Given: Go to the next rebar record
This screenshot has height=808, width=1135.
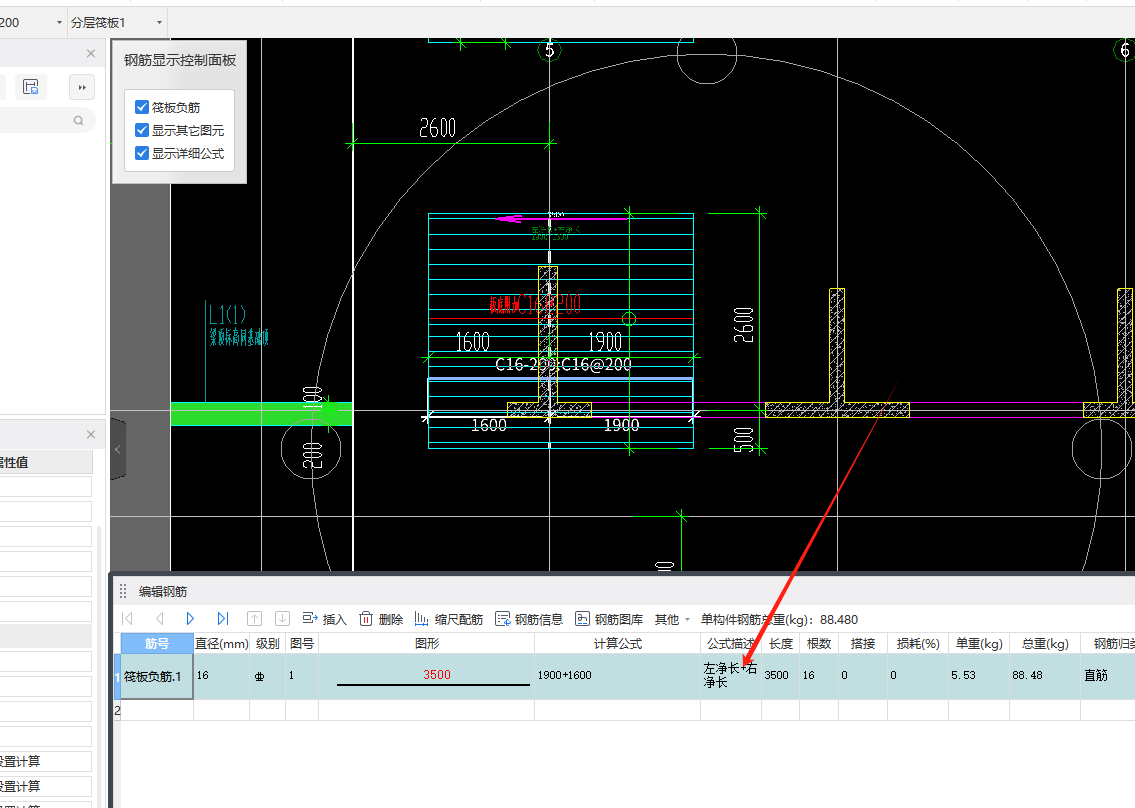Looking at the screenshot, I should tap(190, 618).
